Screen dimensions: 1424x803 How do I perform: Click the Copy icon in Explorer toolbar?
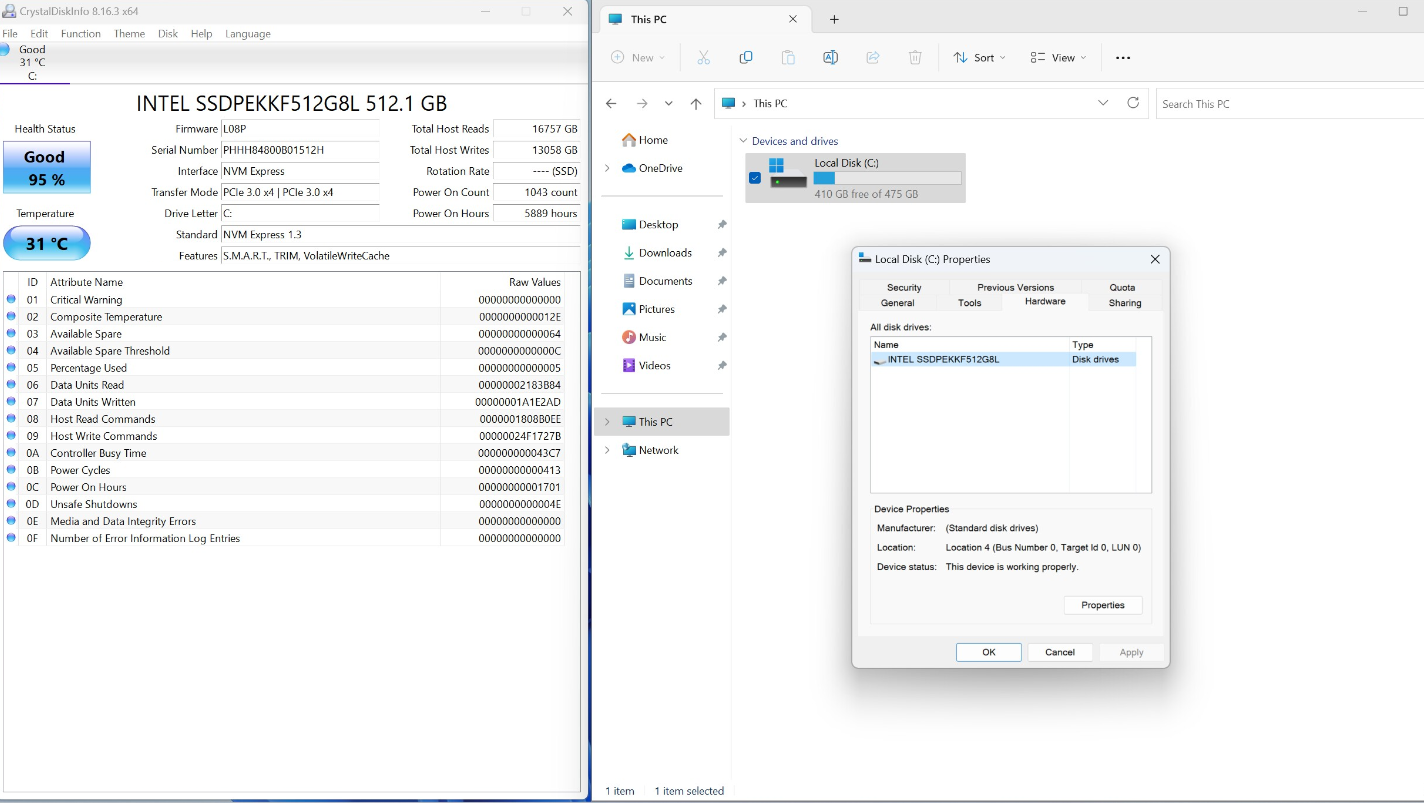[x=746, y=58]
